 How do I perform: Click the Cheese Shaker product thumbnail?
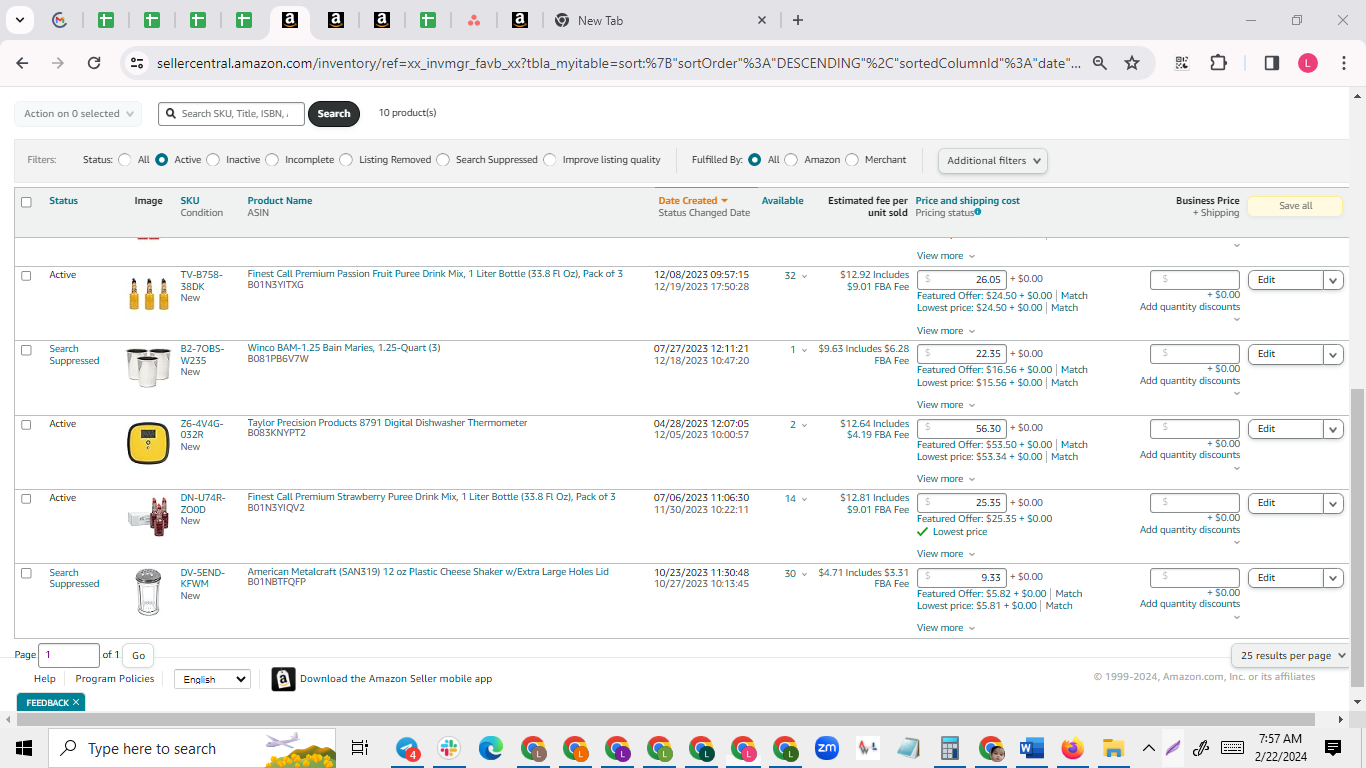148,591
